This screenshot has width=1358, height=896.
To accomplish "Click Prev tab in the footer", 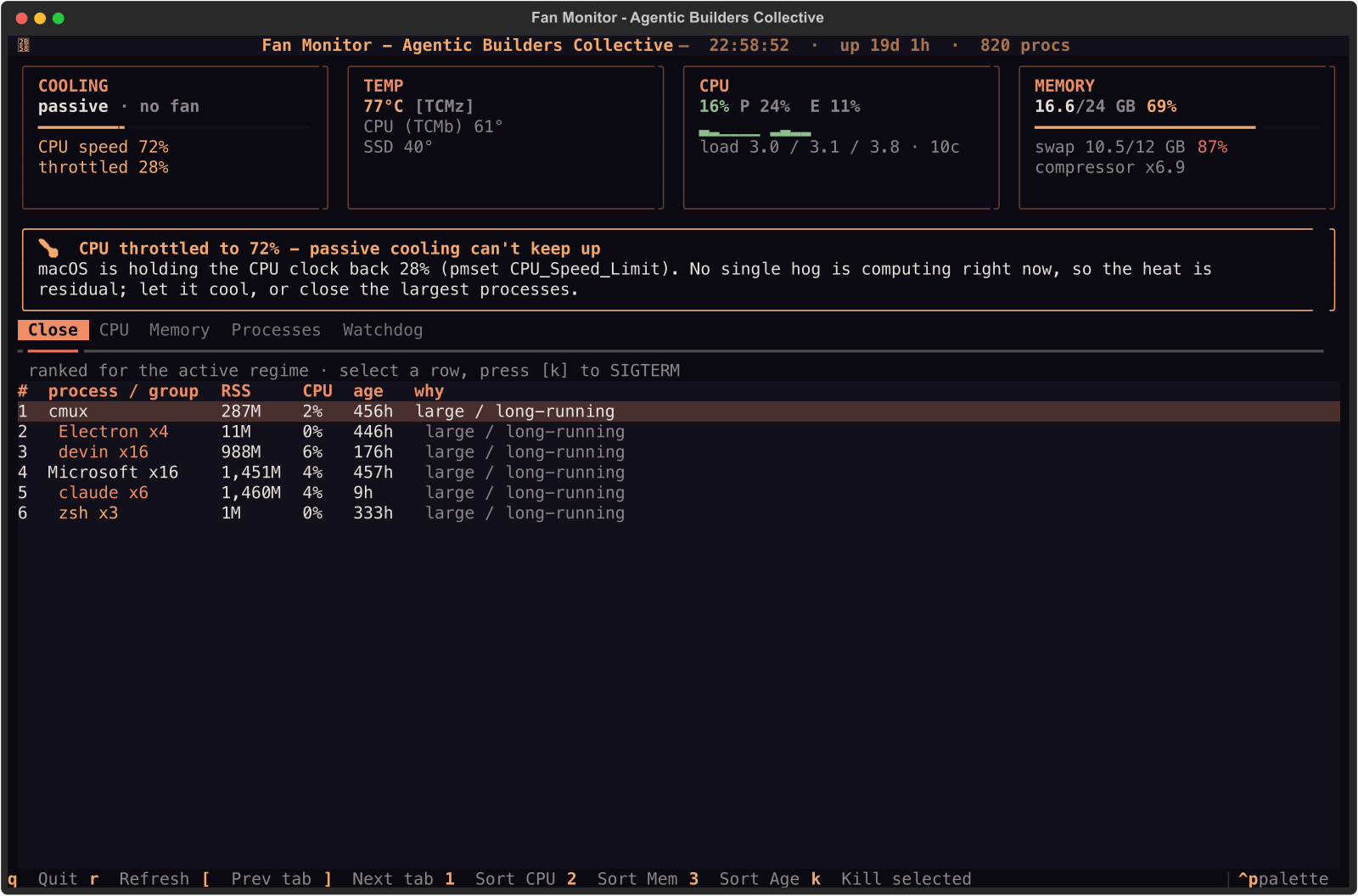I will click(x=256, y=879).
